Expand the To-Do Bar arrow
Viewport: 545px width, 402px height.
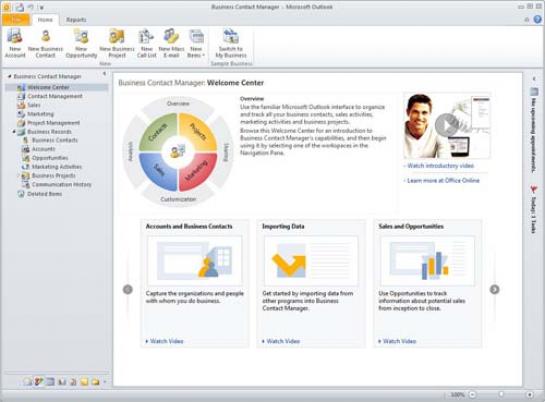tap(534, 79)
